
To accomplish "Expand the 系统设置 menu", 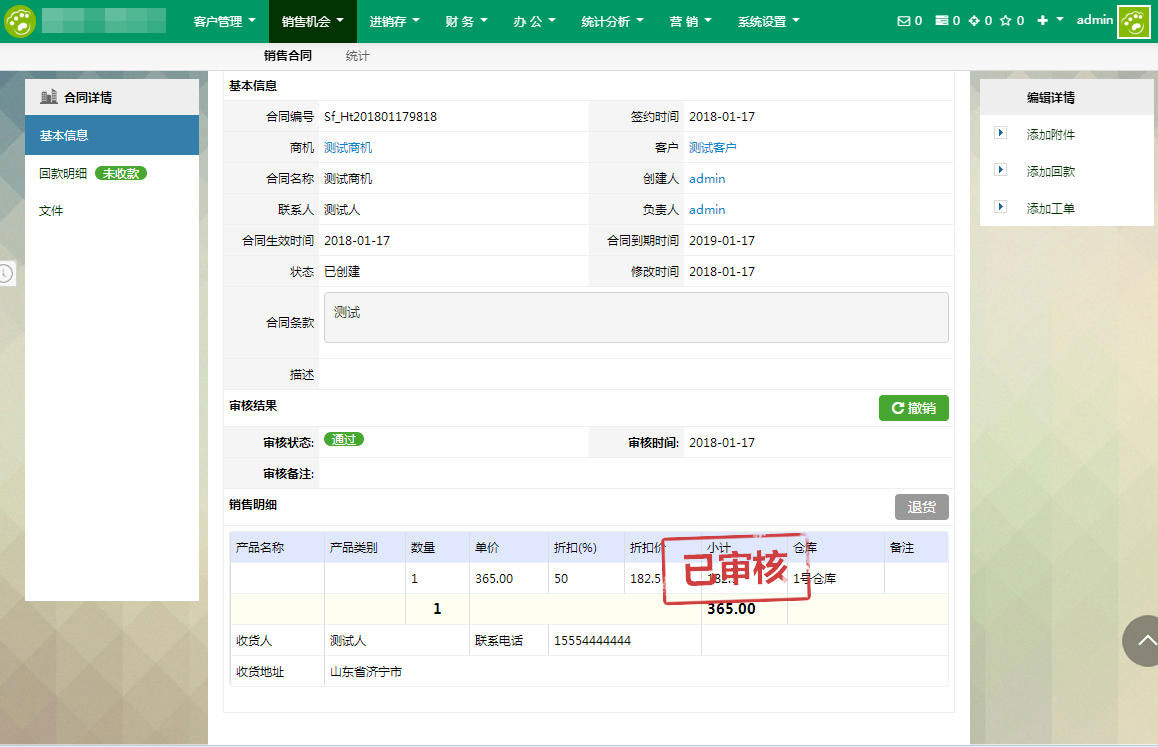I will [x=769, y=21].
